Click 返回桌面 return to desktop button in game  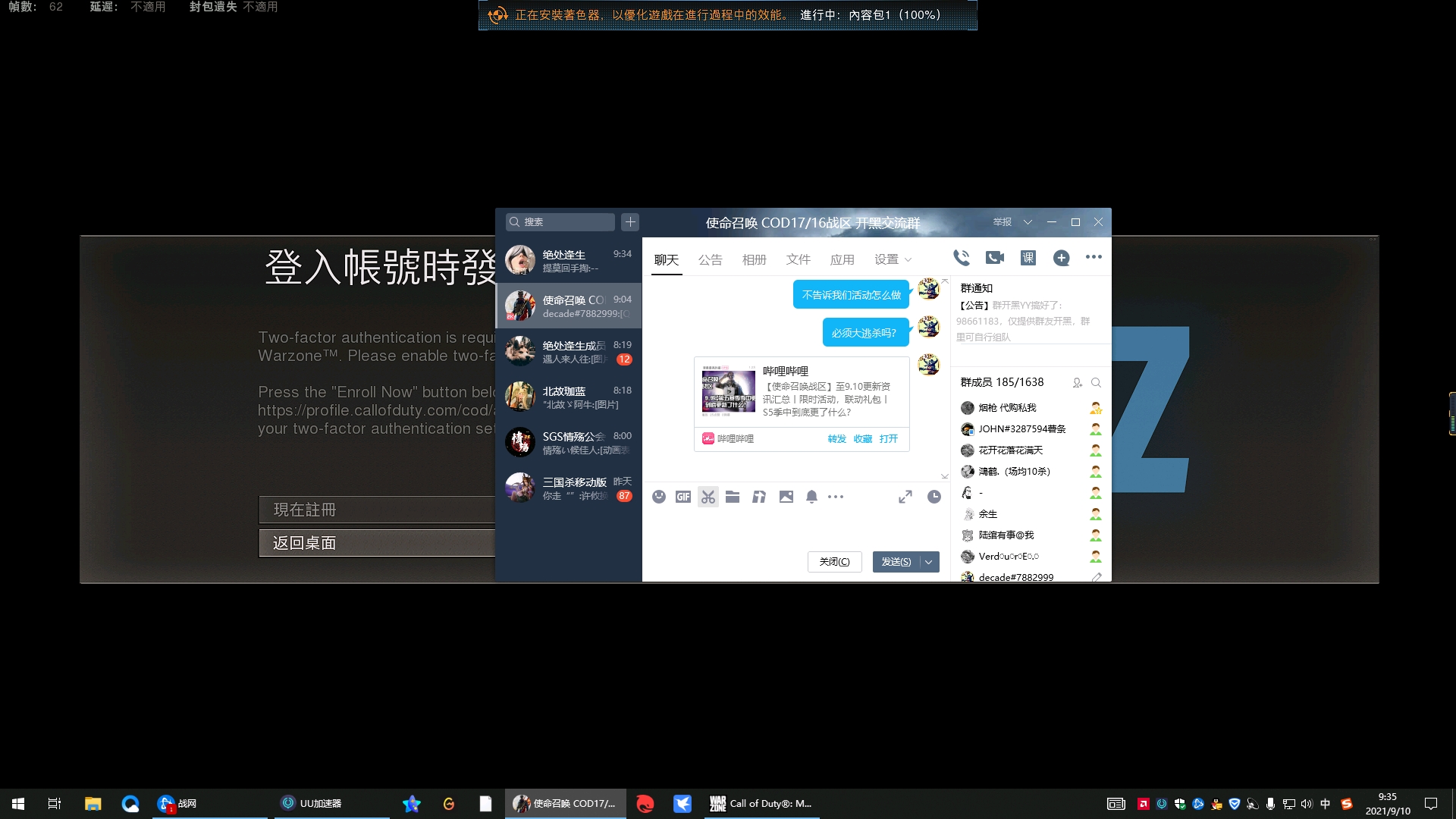pyautogui.click(x=377, y=543)
